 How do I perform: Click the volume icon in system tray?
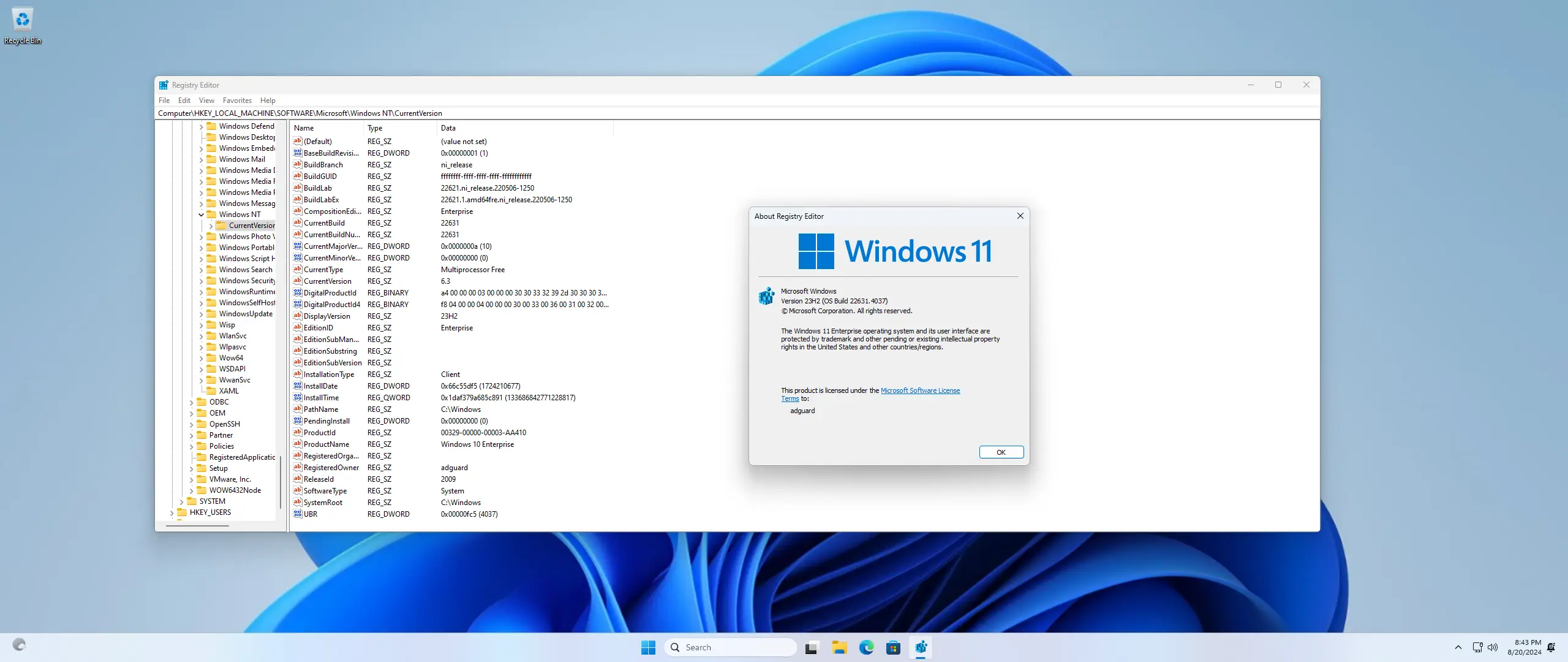pyautogui.click(x=1493, y=647)
